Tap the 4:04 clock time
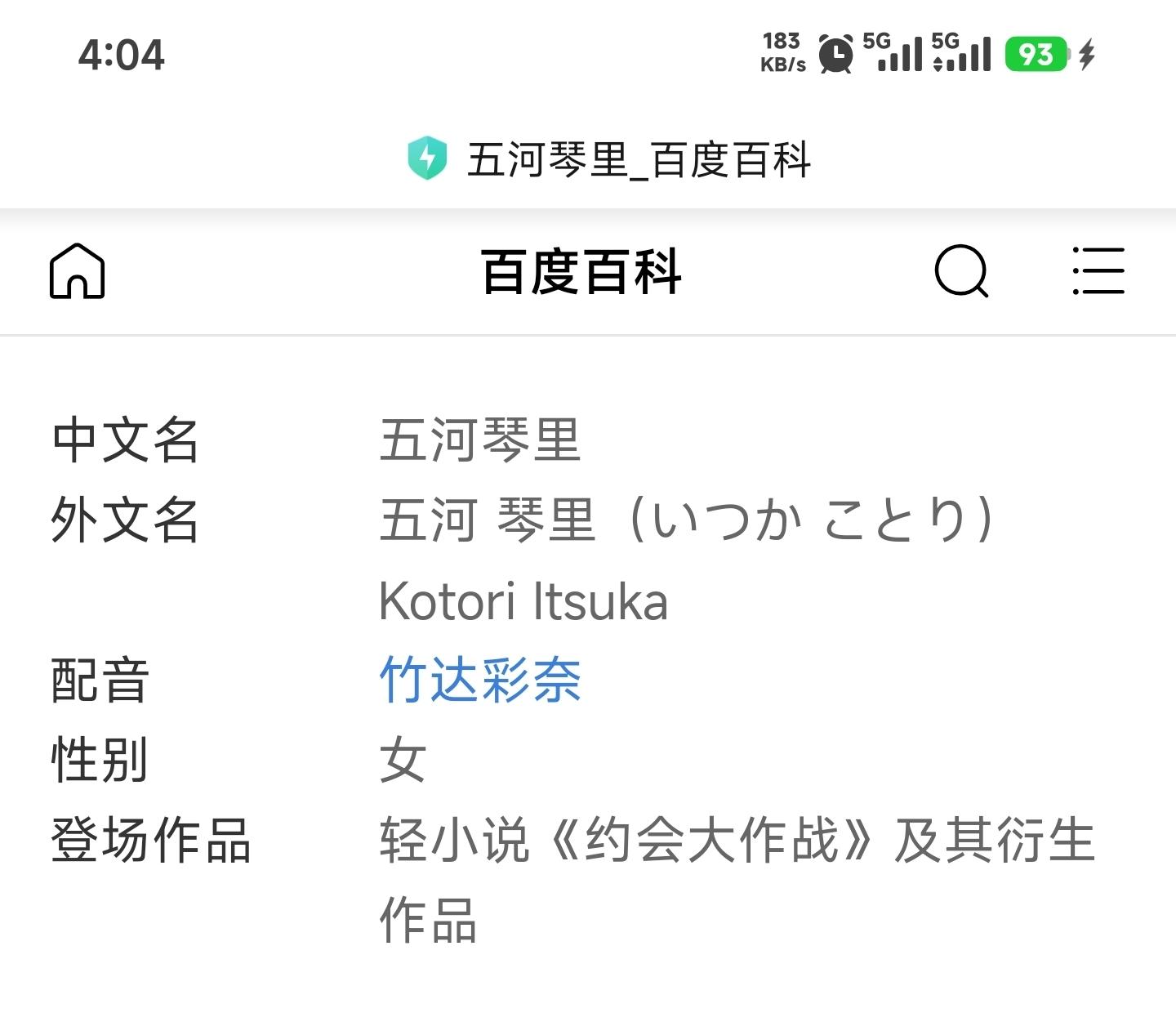 [122, 56]
